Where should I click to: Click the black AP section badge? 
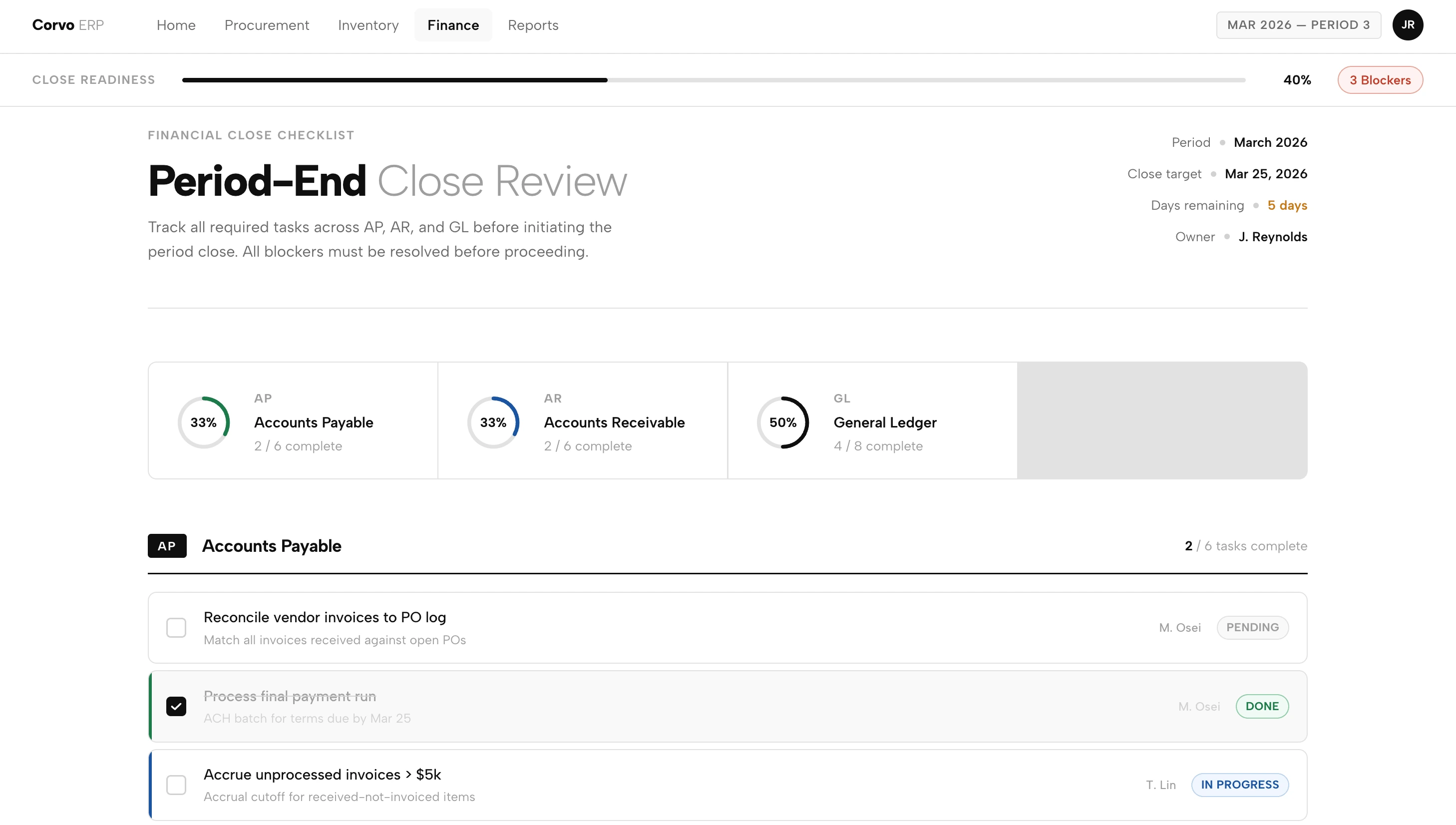(167, 546)
